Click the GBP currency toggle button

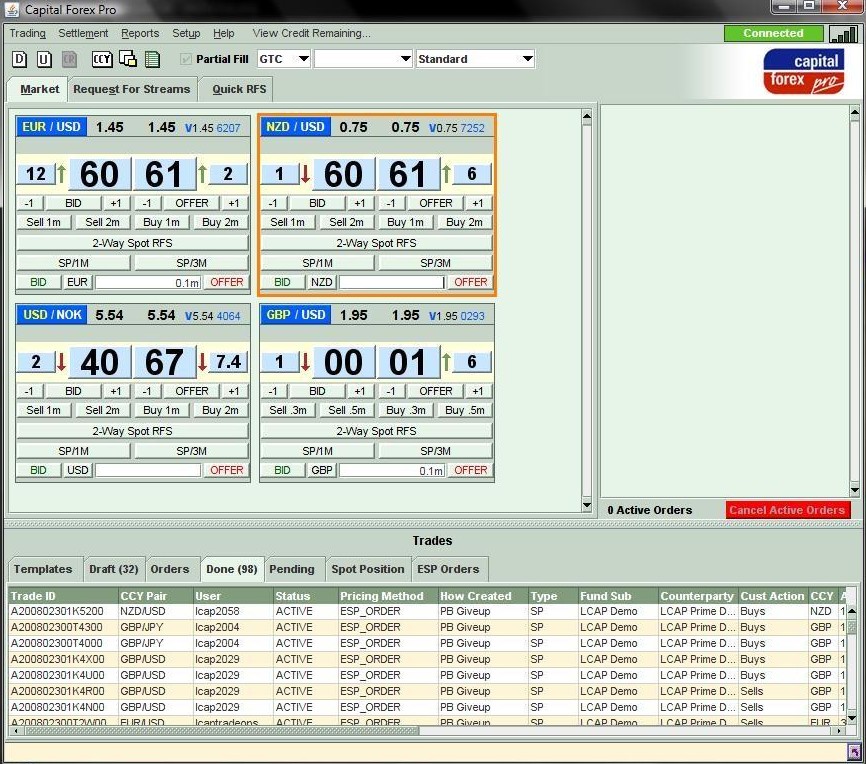coord(321,470)
